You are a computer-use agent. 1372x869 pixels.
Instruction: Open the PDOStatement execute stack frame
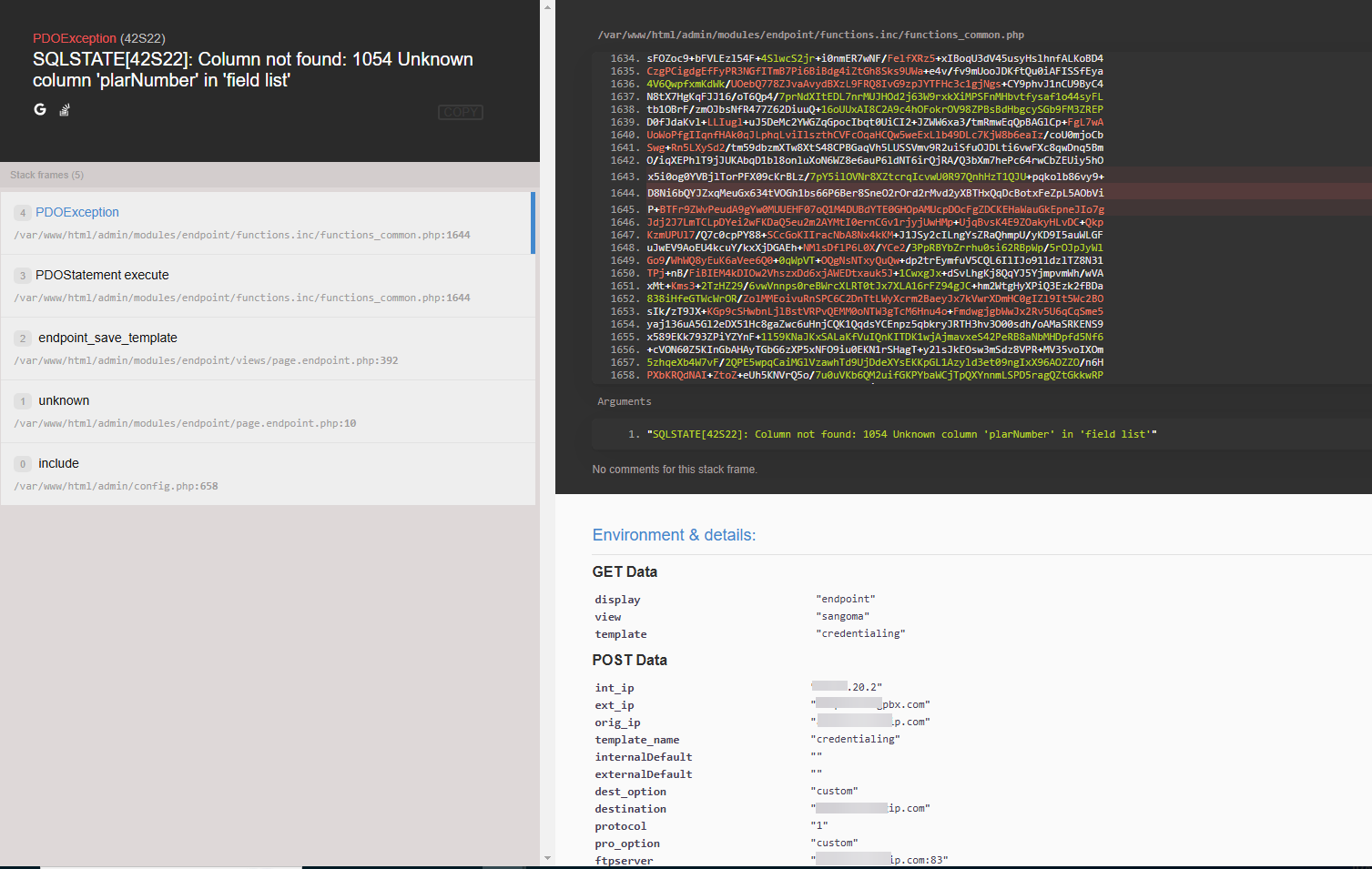pyautogui.click(x=102, y=275)
